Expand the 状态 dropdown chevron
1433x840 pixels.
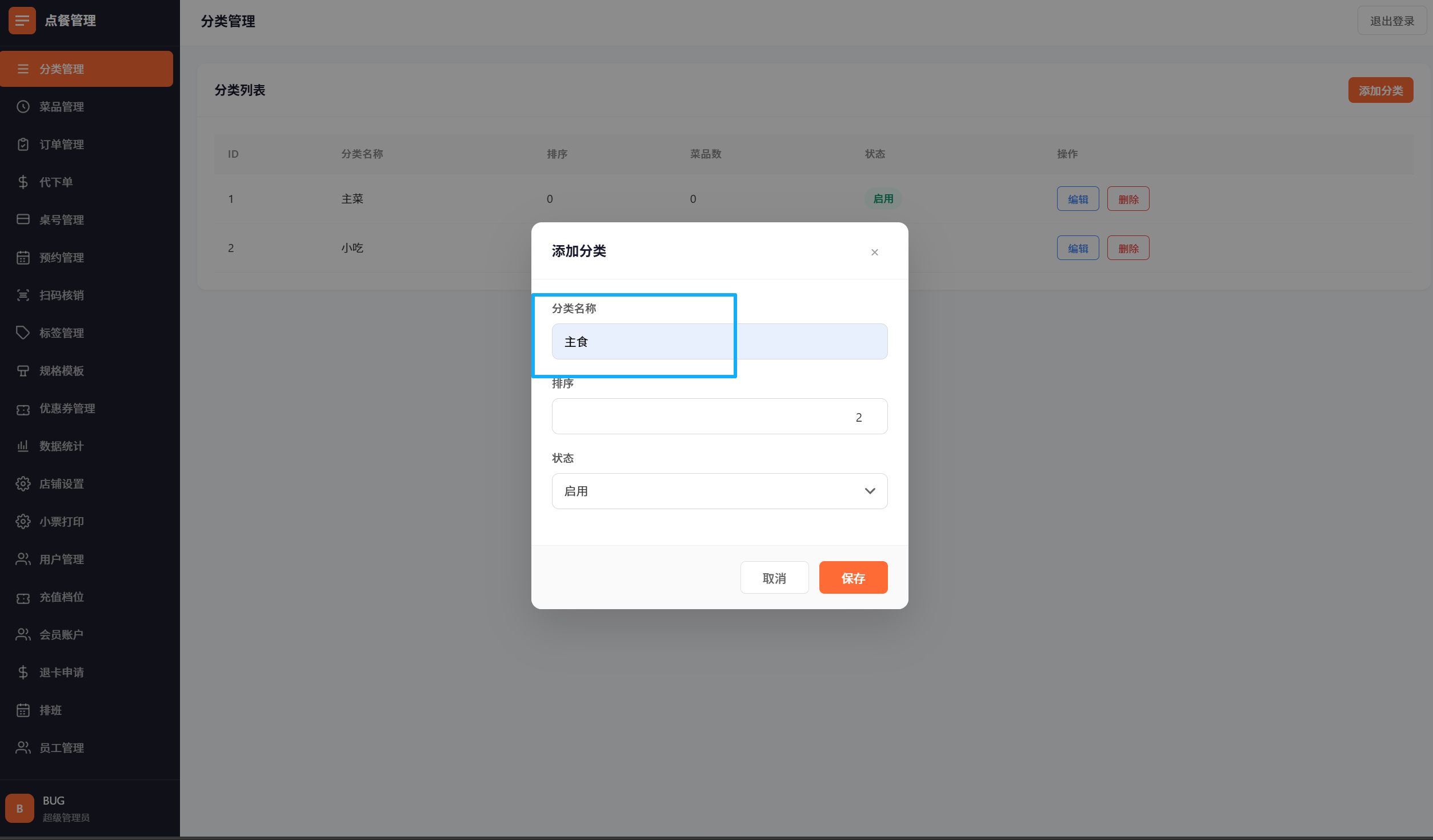click(x=870, y=491)
